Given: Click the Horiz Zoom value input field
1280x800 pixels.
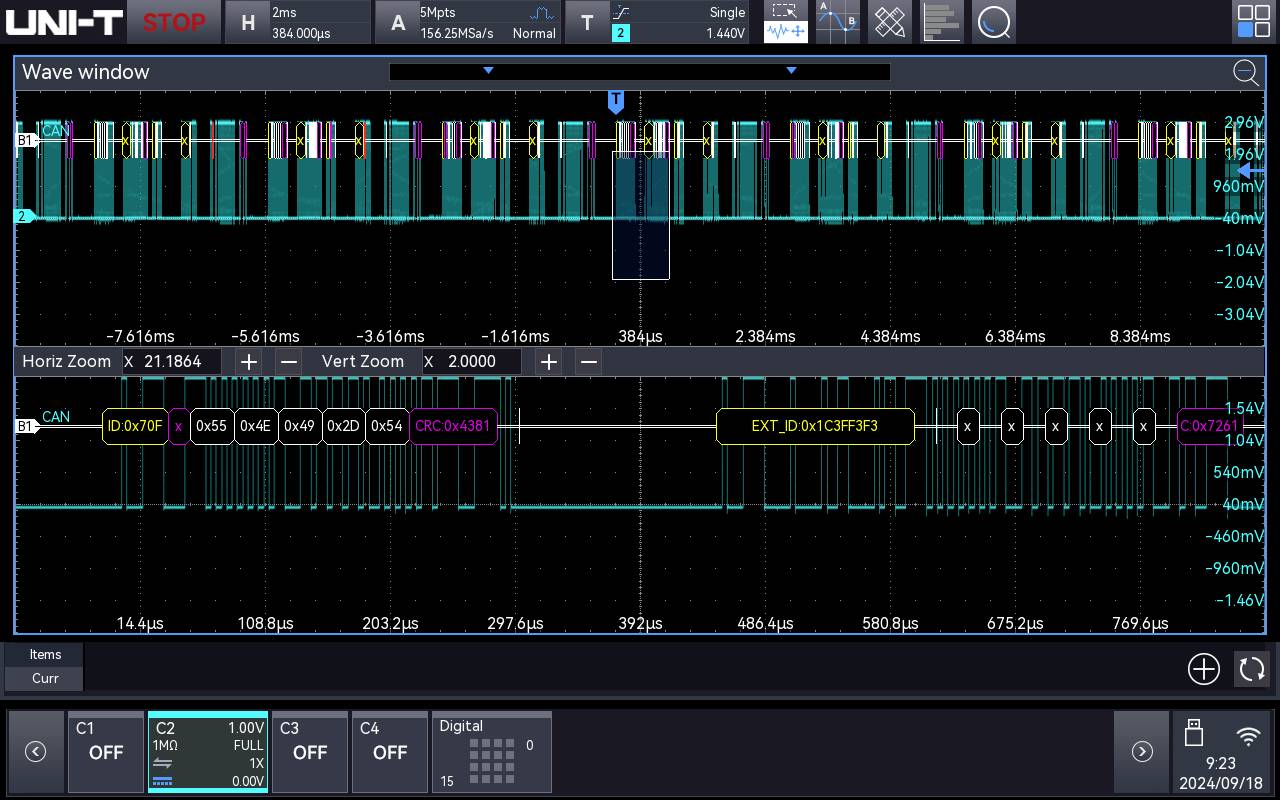Looking at the screenshot, I should (172, 362).
